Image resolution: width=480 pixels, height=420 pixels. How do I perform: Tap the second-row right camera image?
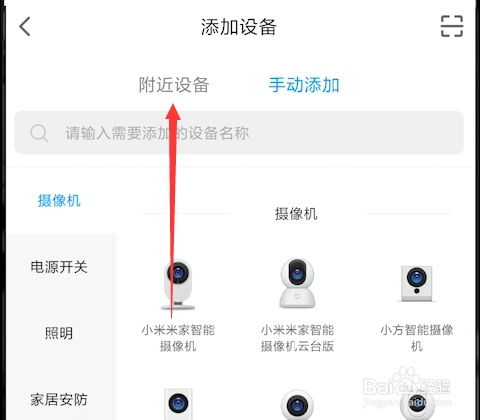pyautogui.click(x=417, y=405)
